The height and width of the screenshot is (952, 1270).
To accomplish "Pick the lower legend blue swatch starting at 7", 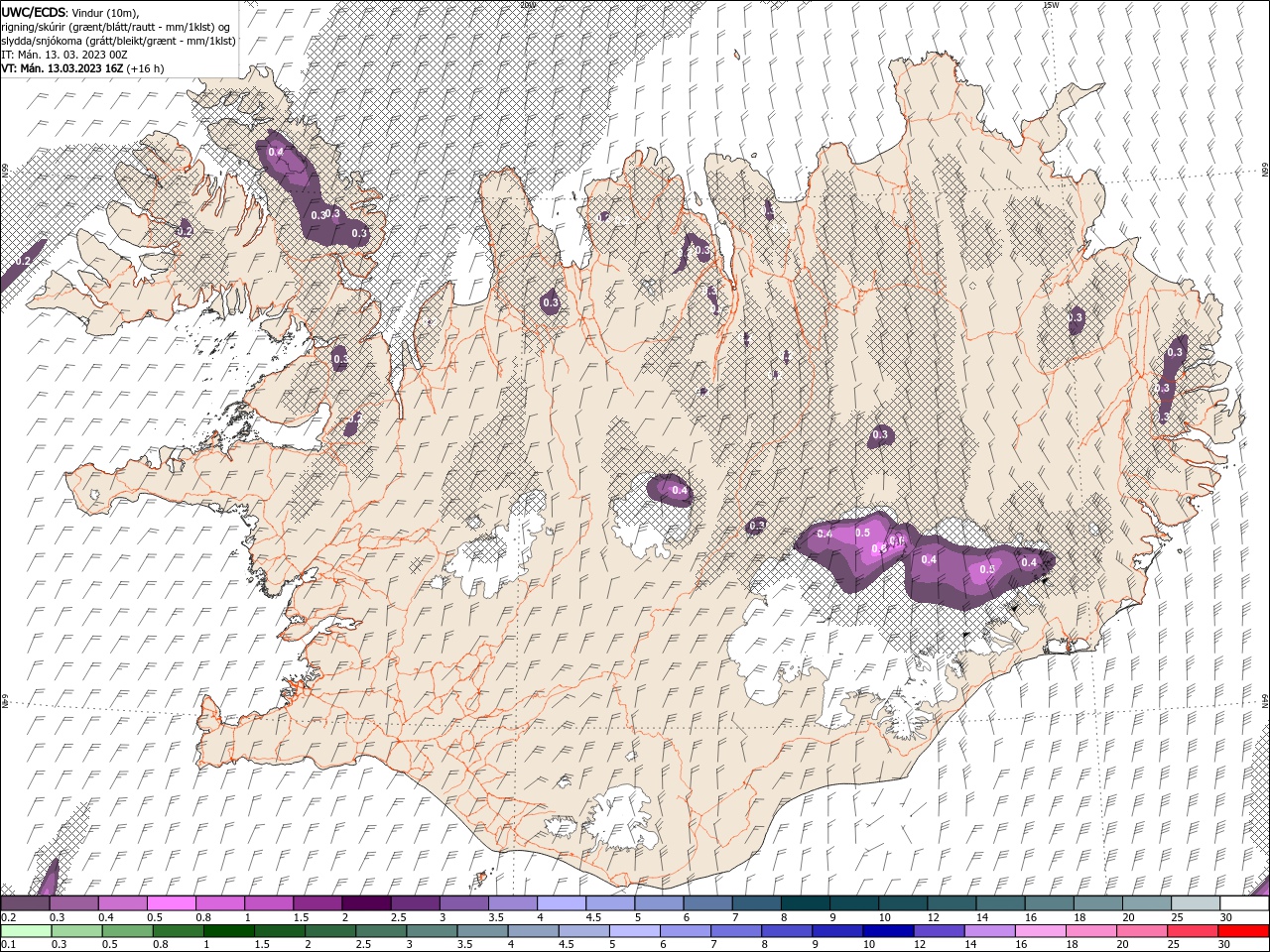I will pyautogui.click(x=735, y=931).
